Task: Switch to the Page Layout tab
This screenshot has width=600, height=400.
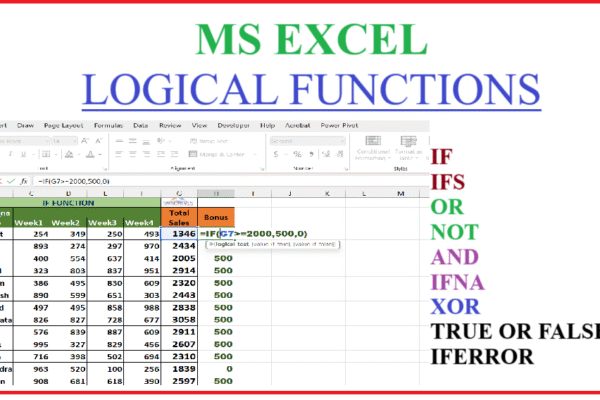Action: (64, 126)
